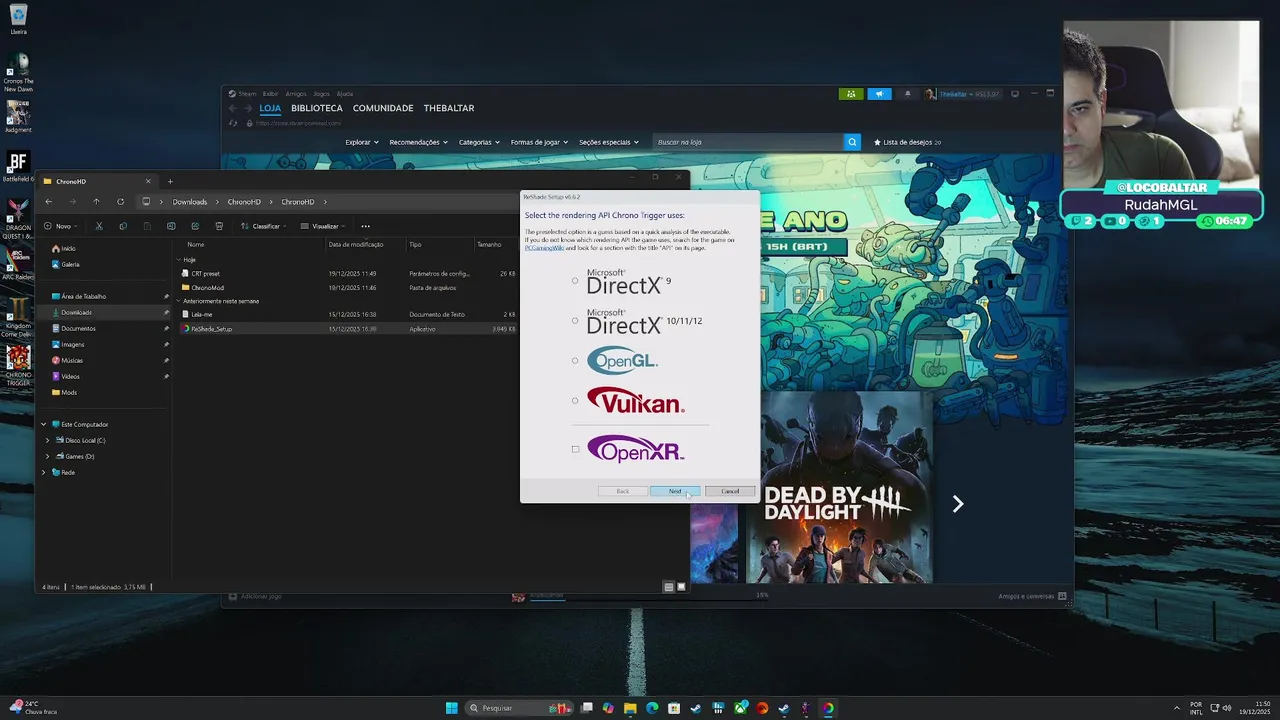1280x720 pixels.
Task: Click Cancel in ReShade Setup
Action: point(730,491)
